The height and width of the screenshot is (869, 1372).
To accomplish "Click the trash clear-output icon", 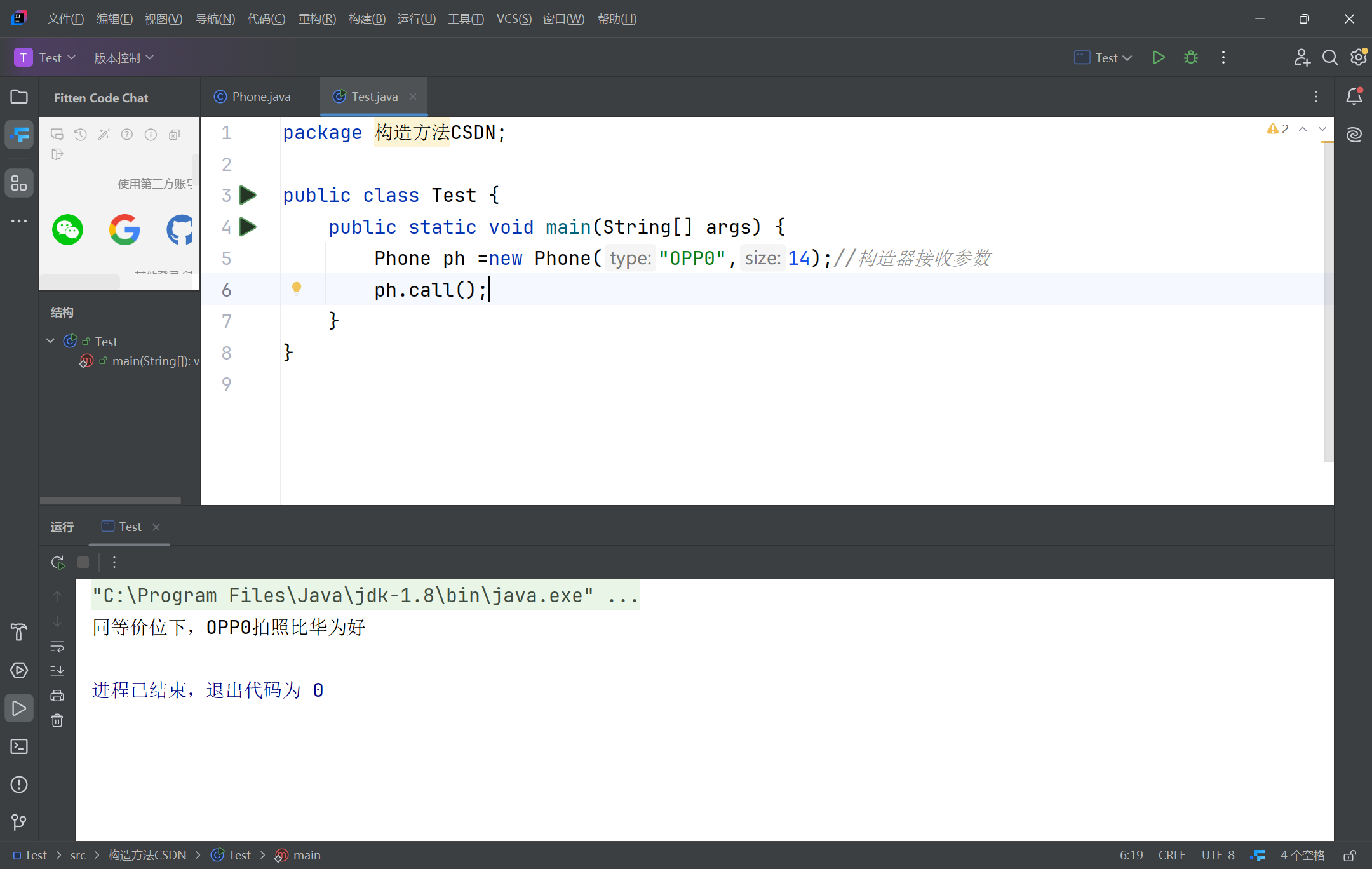I will (x=57, y=720).
